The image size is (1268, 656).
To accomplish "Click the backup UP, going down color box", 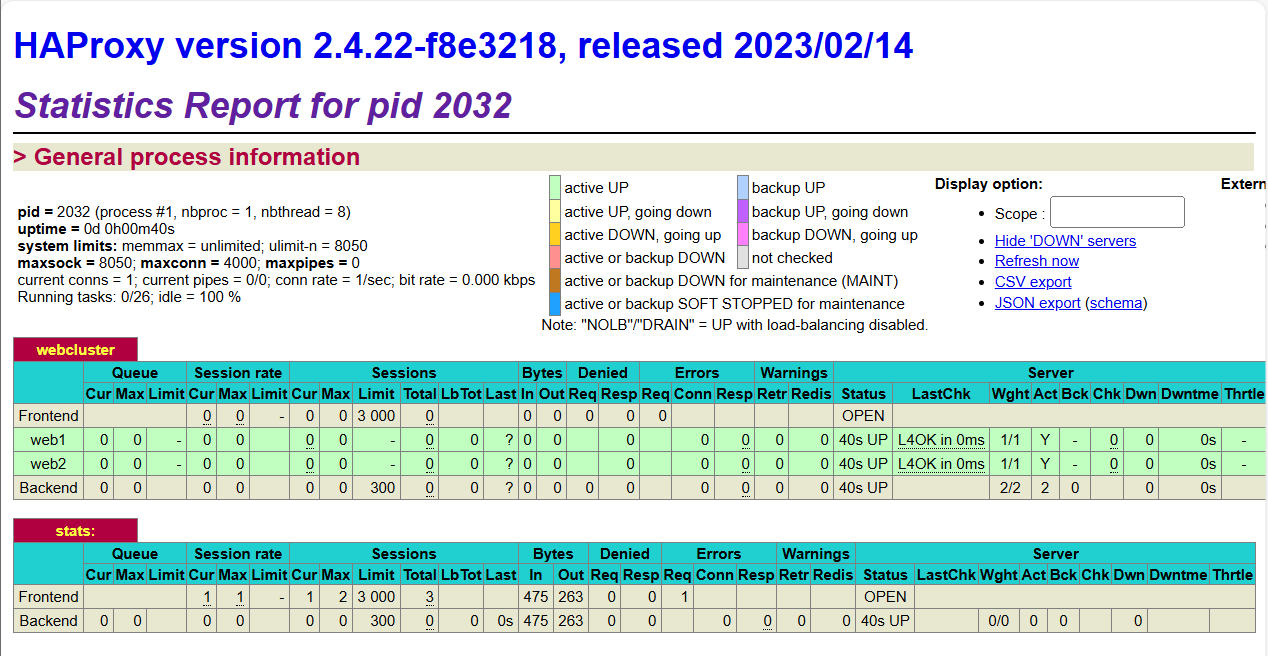I will pos(743,211).
